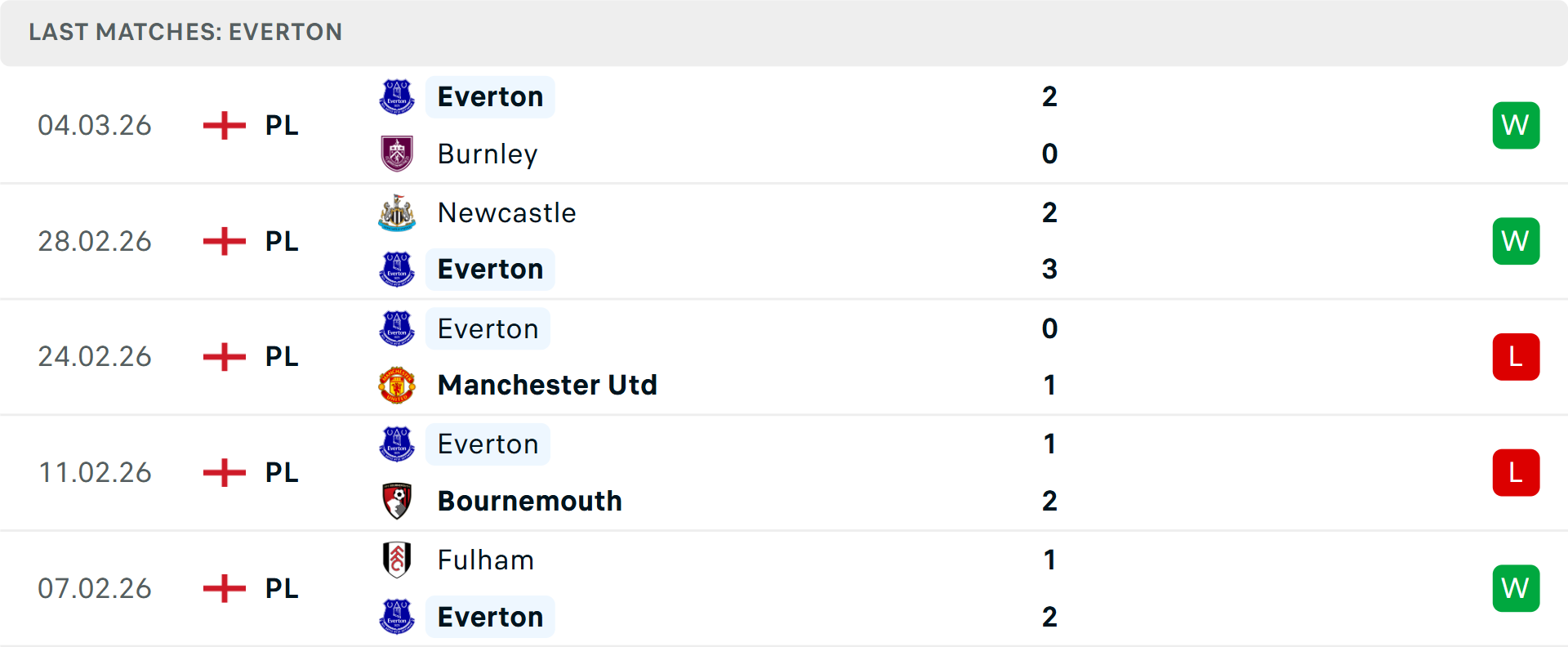This screenshot has width=1568, height=647.
Task: Click the LAST MATCHES: EVERTON header
Action: 185,33
